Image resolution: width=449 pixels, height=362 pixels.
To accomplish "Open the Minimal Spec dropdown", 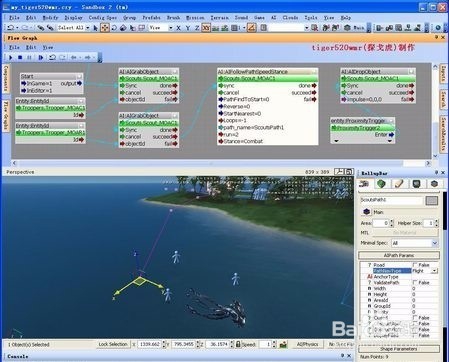I will [435, 243].
